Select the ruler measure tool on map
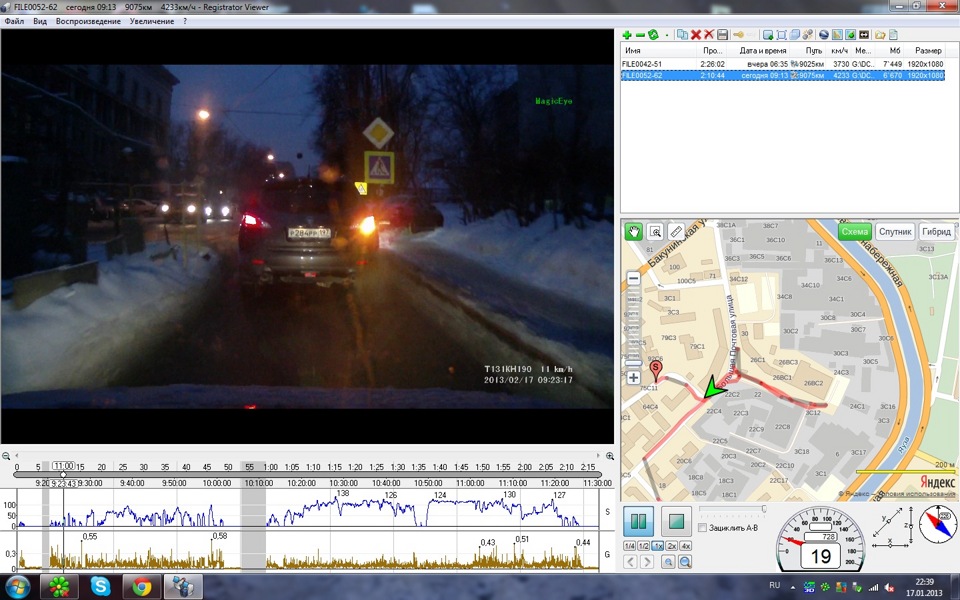Viewport: 960px width, 600px height. (x=676, y=232)
